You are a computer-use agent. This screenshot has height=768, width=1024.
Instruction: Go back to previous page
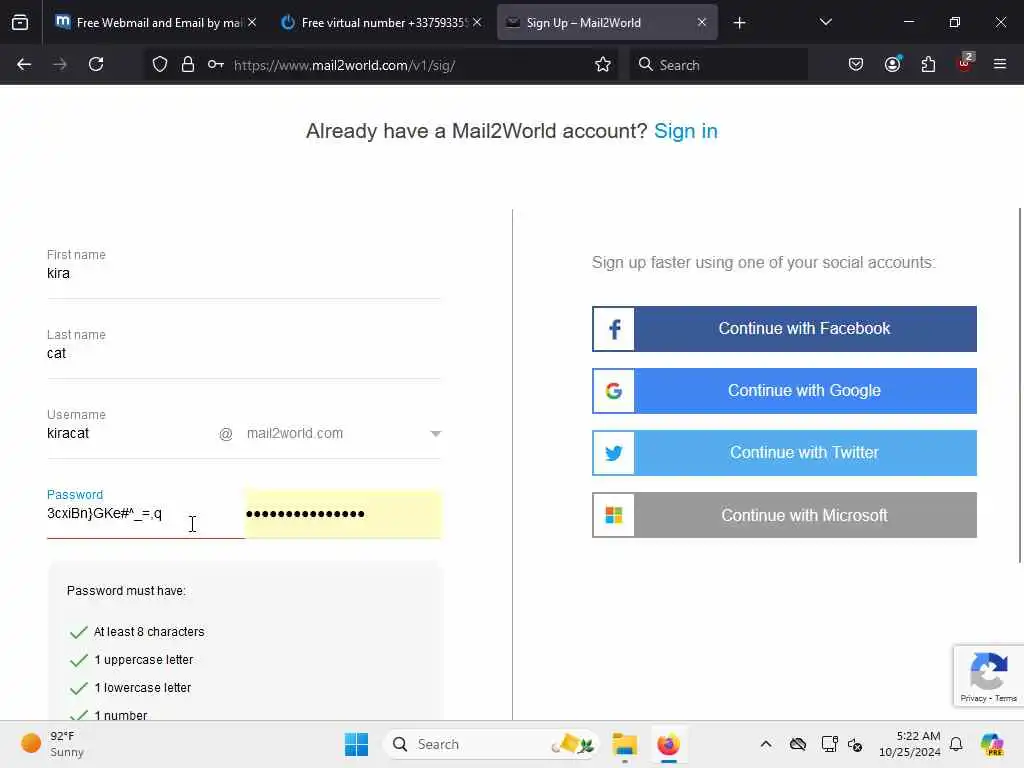(x=24, y=64)
